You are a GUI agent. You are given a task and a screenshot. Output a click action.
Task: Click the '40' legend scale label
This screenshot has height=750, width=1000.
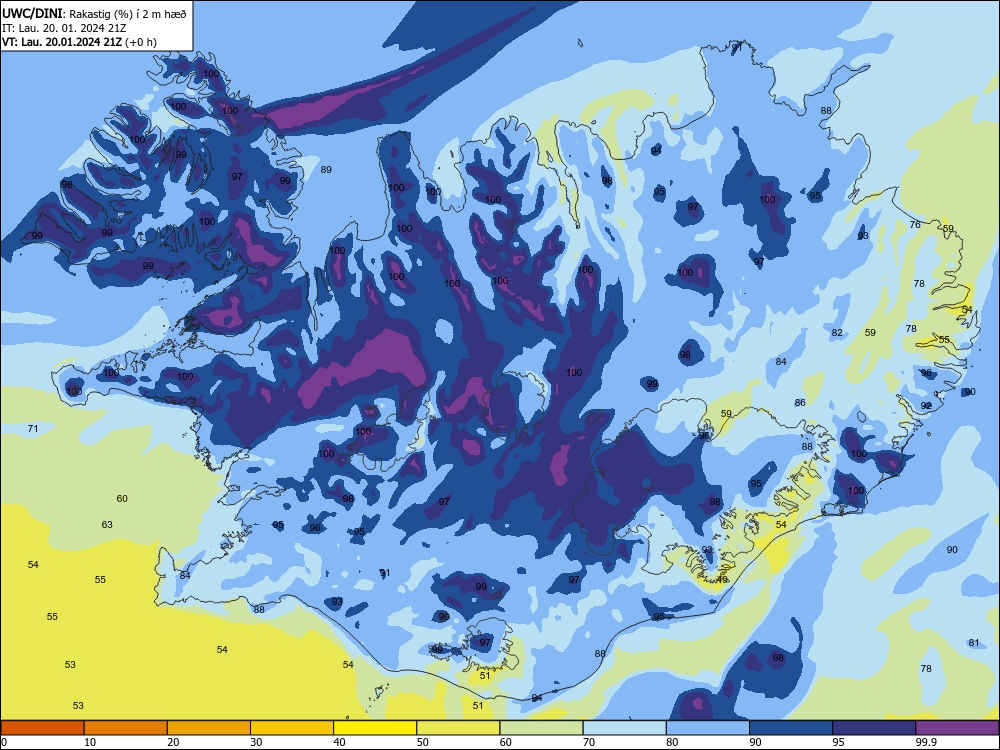(x=339, y=742)
